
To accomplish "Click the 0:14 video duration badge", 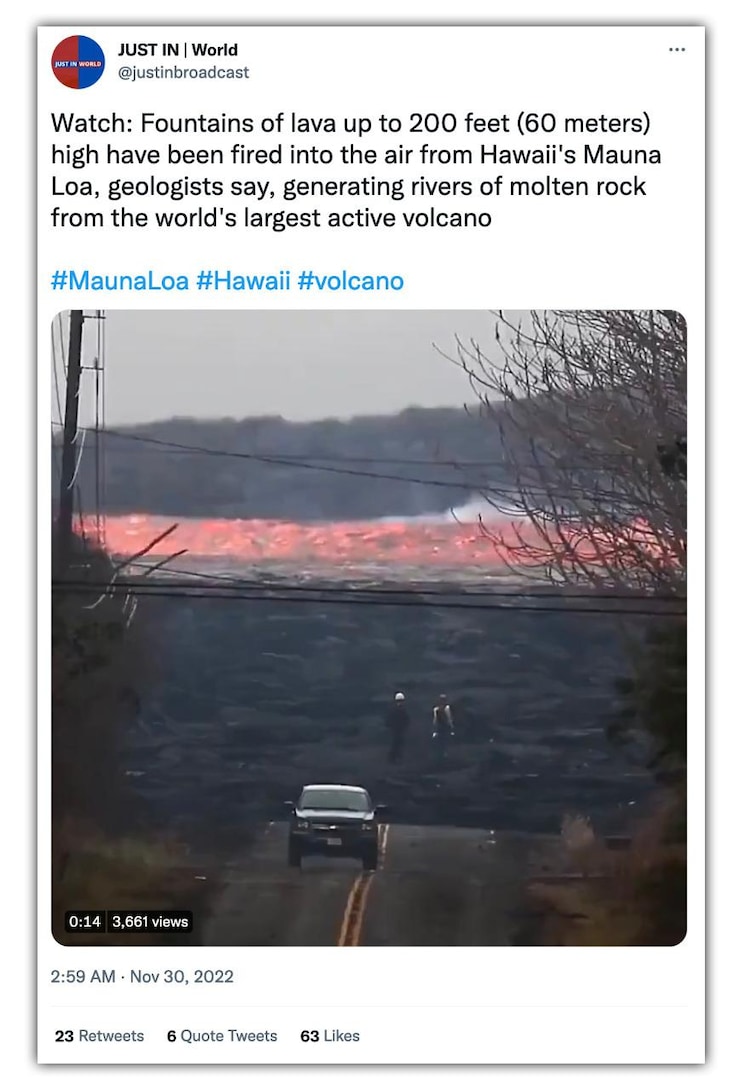I will 85,922.
